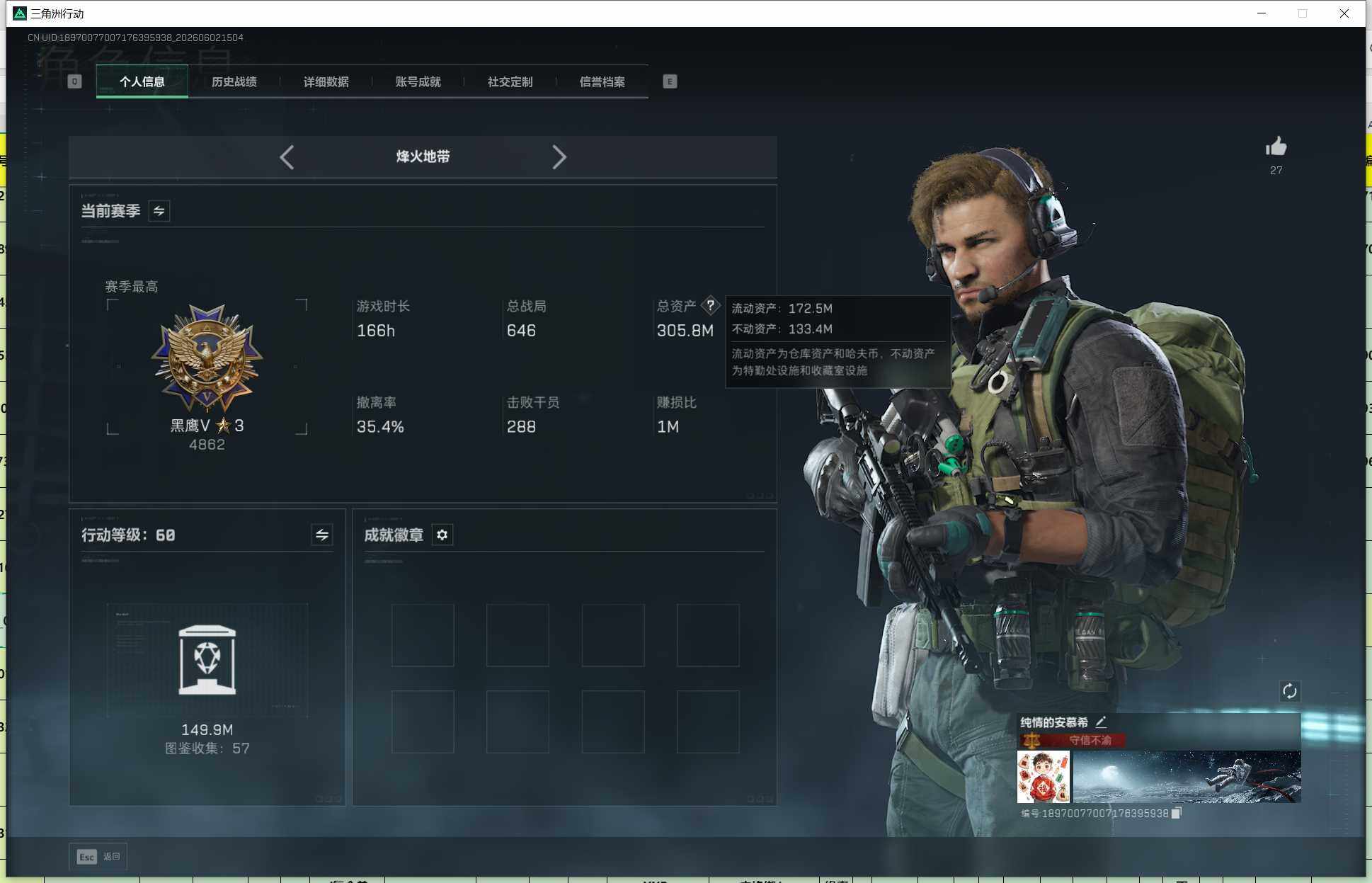The width and height of the screenshot is (1372, 883).
Task: Click the 149.9M collection value
Action: point(207,729)
